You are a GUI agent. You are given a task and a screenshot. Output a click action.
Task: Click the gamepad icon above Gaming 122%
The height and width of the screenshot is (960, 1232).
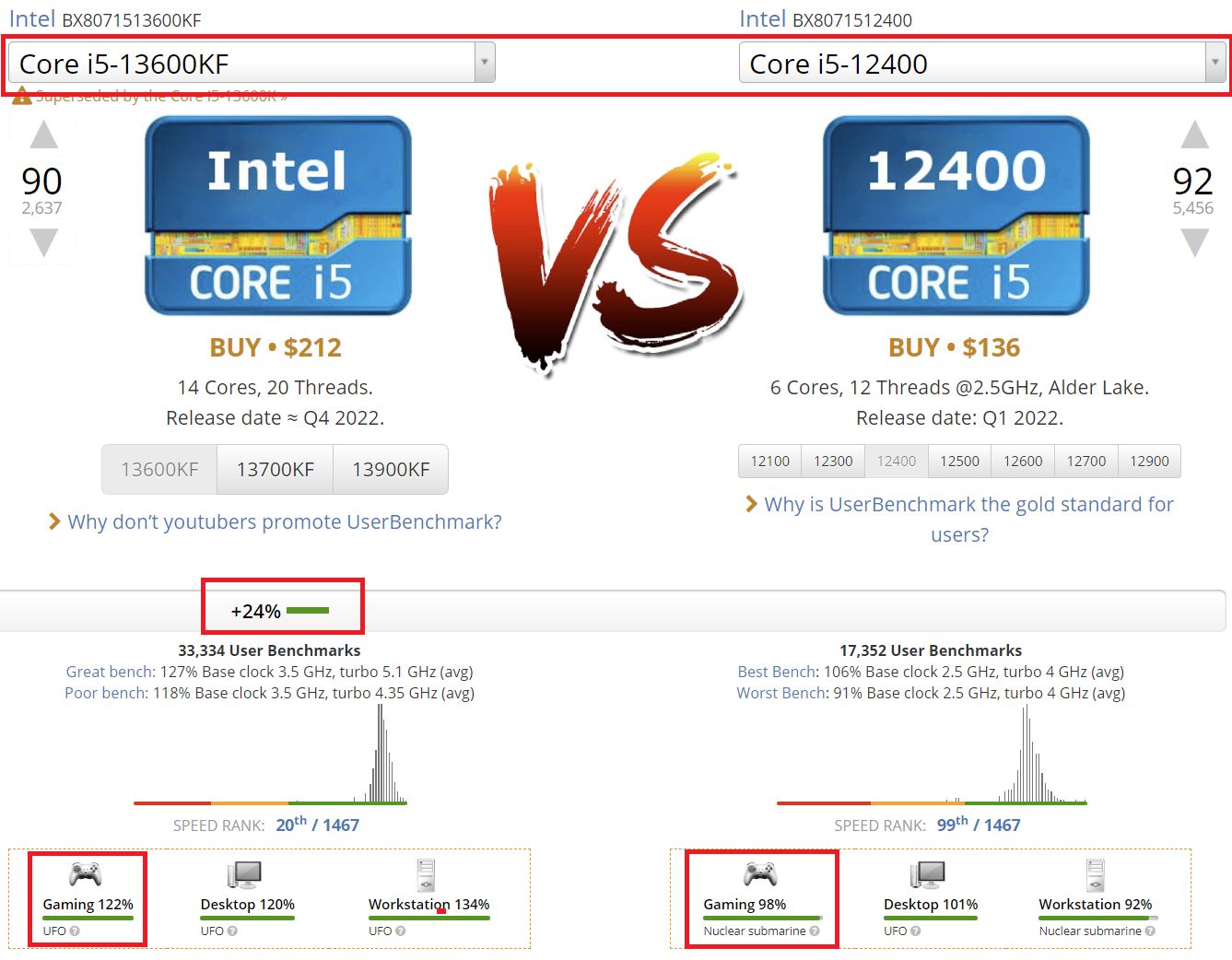click(x=86, y=873)
